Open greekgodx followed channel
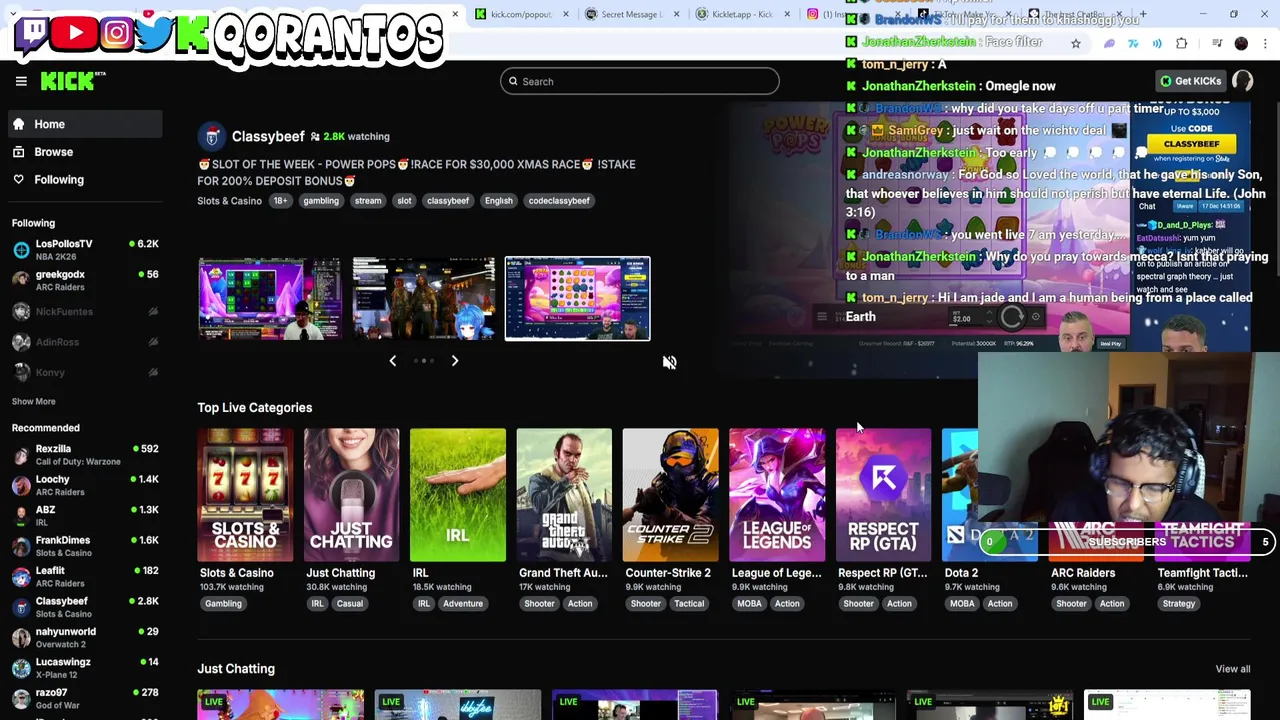The height and width of the screenshot is (720, 1280). click(84, 280)
